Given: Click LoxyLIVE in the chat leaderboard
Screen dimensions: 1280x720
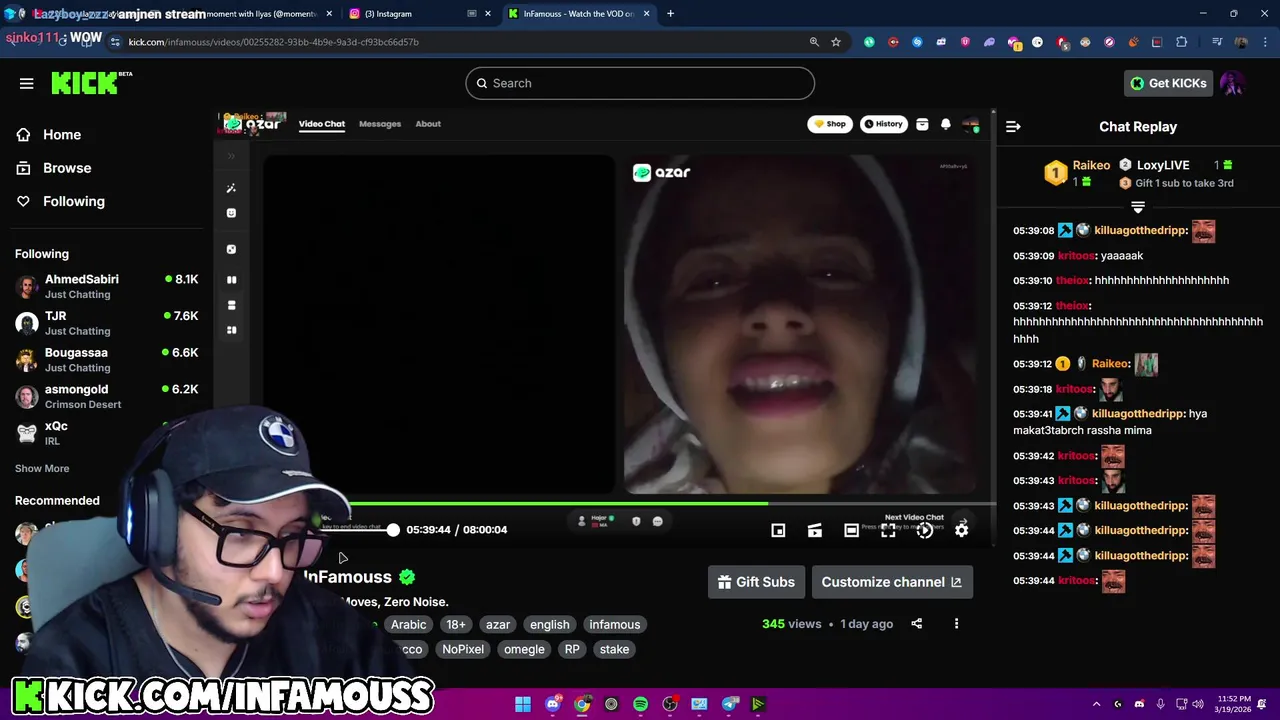Looking at the screenshot, I should 1163,165.
